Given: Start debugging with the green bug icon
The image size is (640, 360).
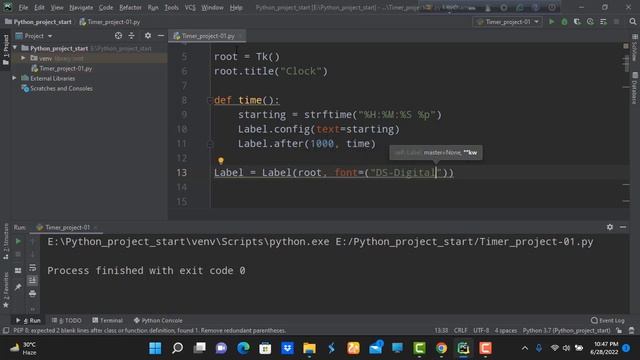Looking at the screenshot, I should [564, 22].
